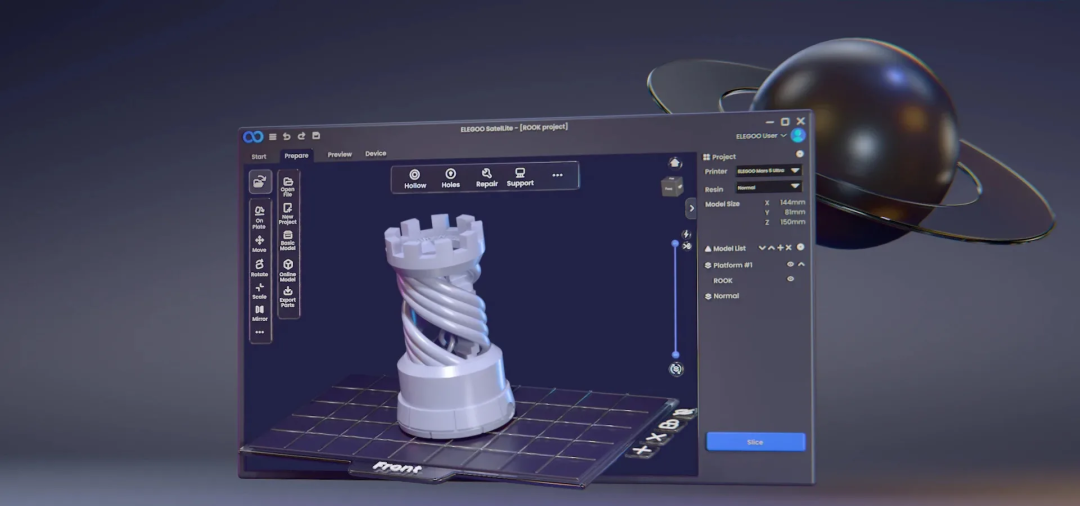Open more tools ellipsis in left toolbar
The height and width of the screenshot is (506, 1080).
click(x=260, y=333)
